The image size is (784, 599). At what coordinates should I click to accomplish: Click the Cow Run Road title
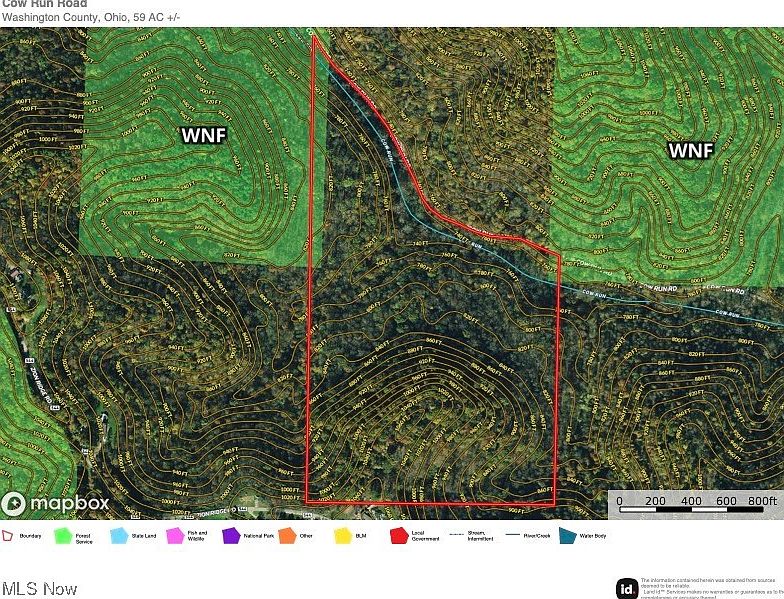coord(44,3)
